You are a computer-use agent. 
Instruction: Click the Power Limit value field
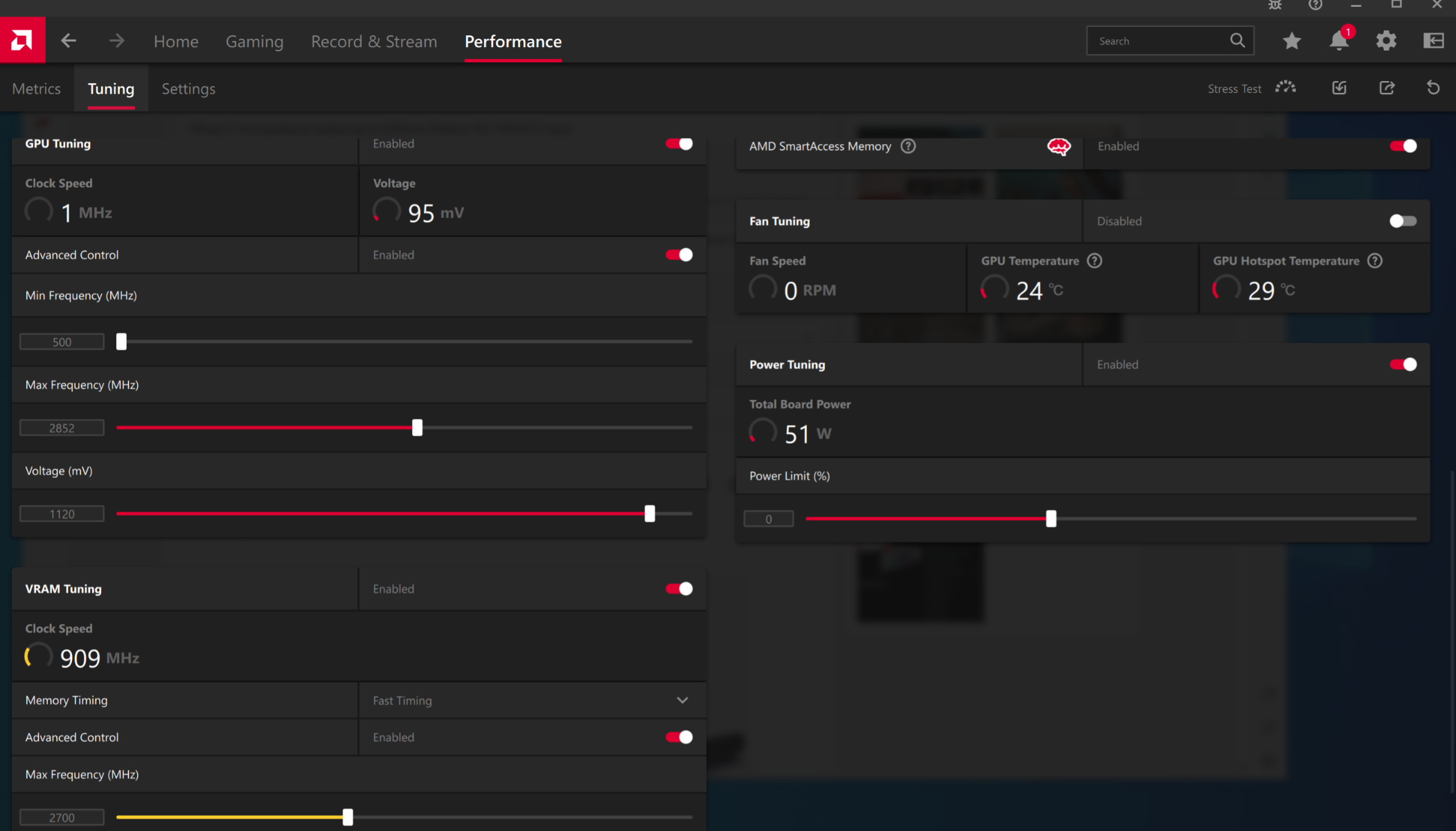(x=768, y=519)
